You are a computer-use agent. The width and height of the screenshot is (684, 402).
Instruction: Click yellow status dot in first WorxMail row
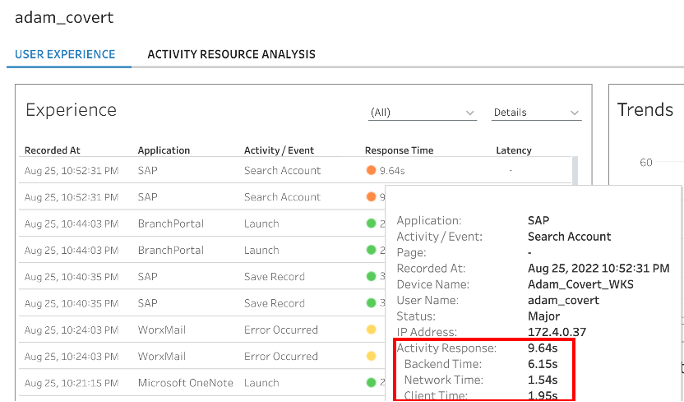tap(371, 330)
